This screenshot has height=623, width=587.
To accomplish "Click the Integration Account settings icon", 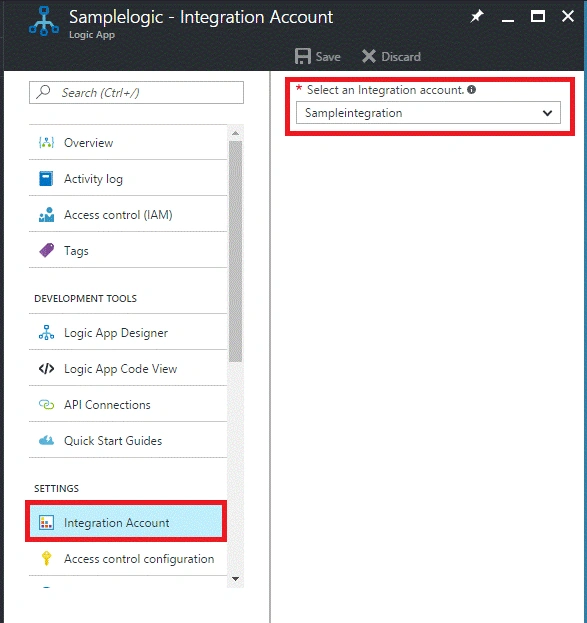I will click(x=46, y=522).
